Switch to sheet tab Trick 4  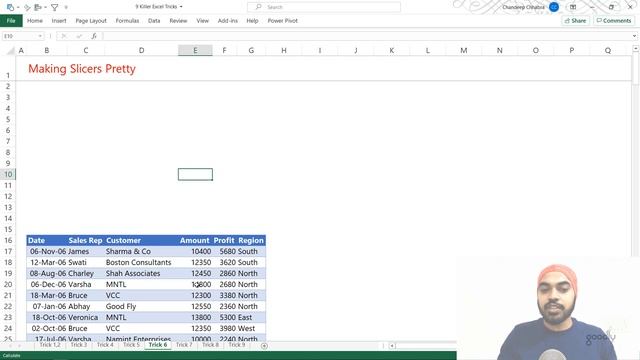[105, 345]
